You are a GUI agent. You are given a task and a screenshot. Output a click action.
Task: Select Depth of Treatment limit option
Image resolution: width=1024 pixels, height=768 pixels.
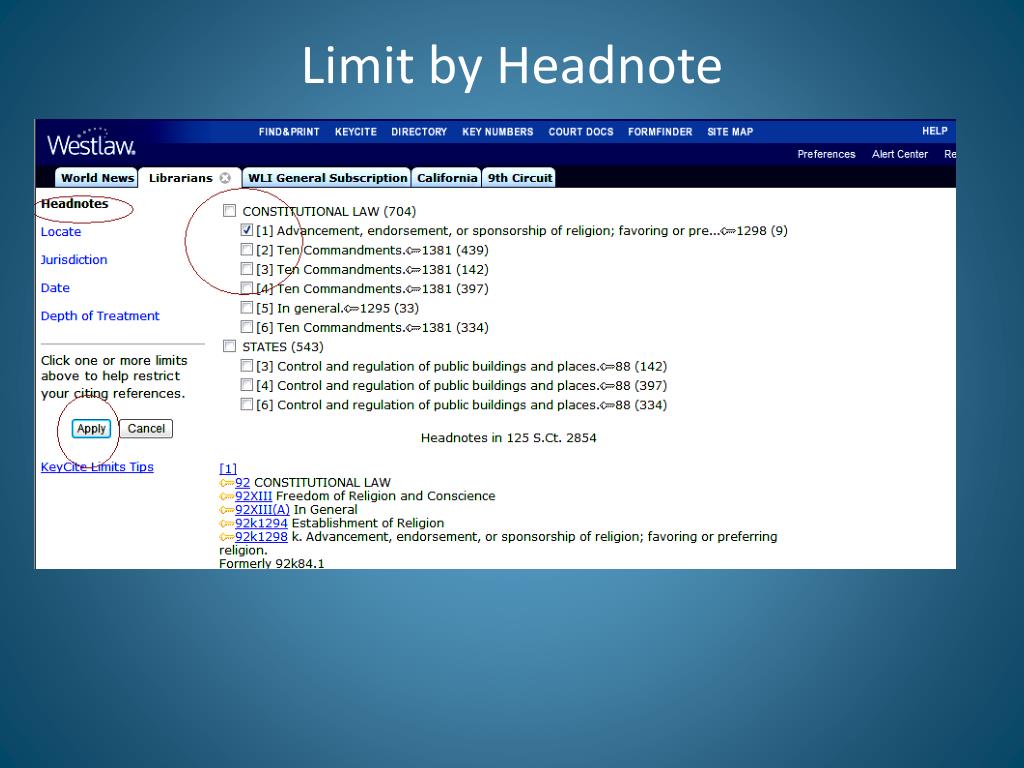(x=100, y=315)
